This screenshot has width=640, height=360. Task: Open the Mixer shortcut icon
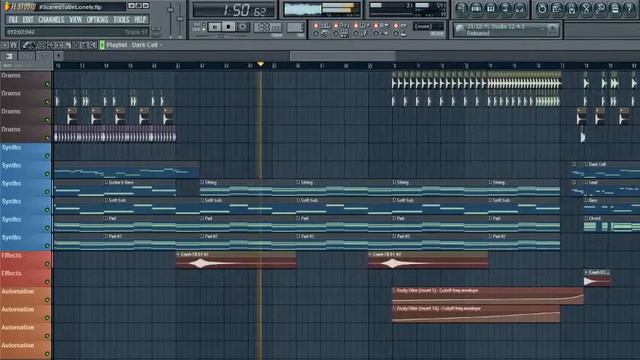click(x=520, y=9)
